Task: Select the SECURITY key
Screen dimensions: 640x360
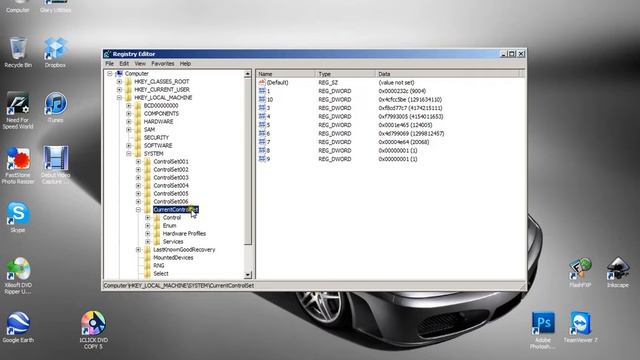Action: coord(156,138)
